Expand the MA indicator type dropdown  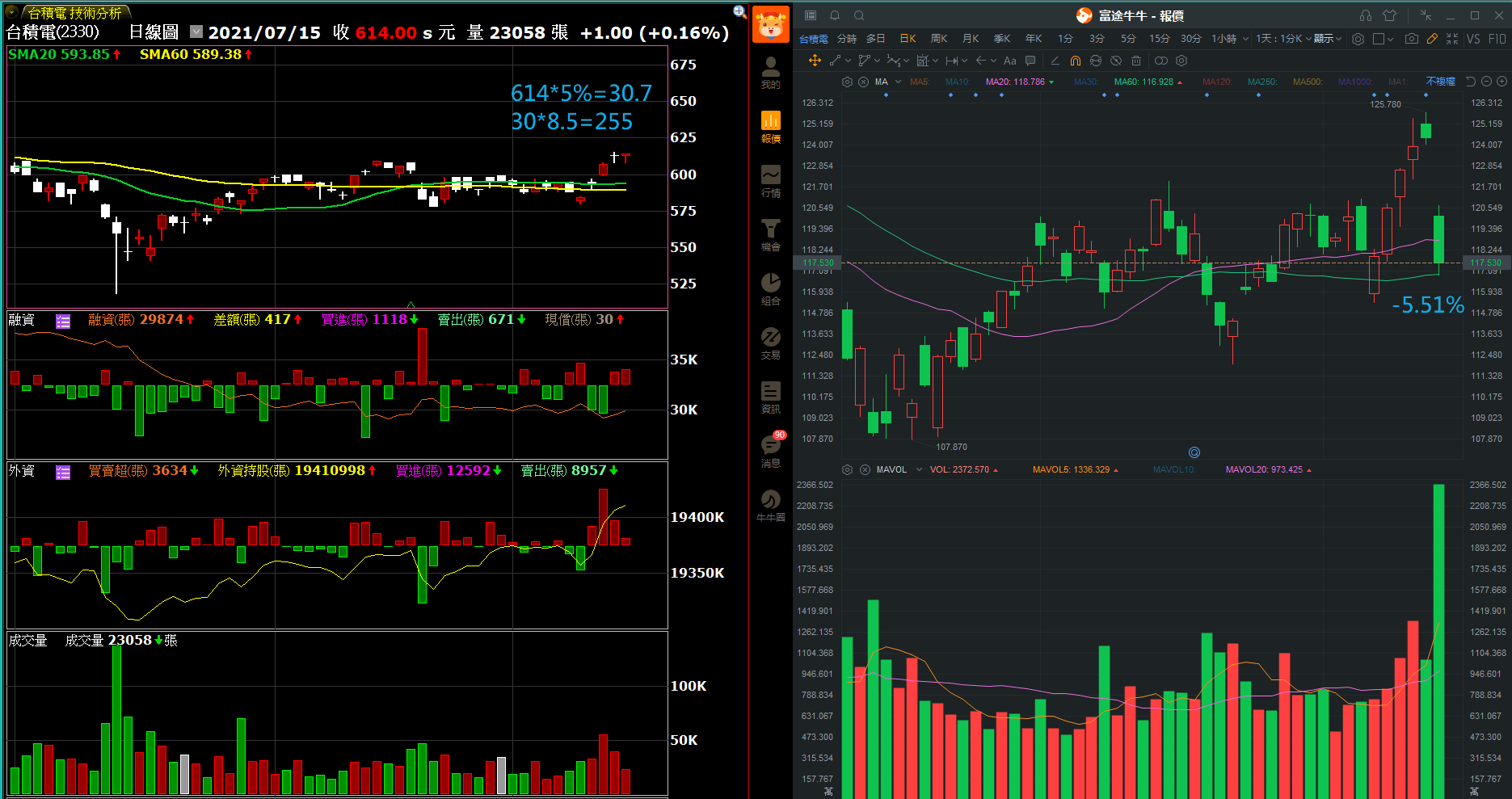point(898,82)
